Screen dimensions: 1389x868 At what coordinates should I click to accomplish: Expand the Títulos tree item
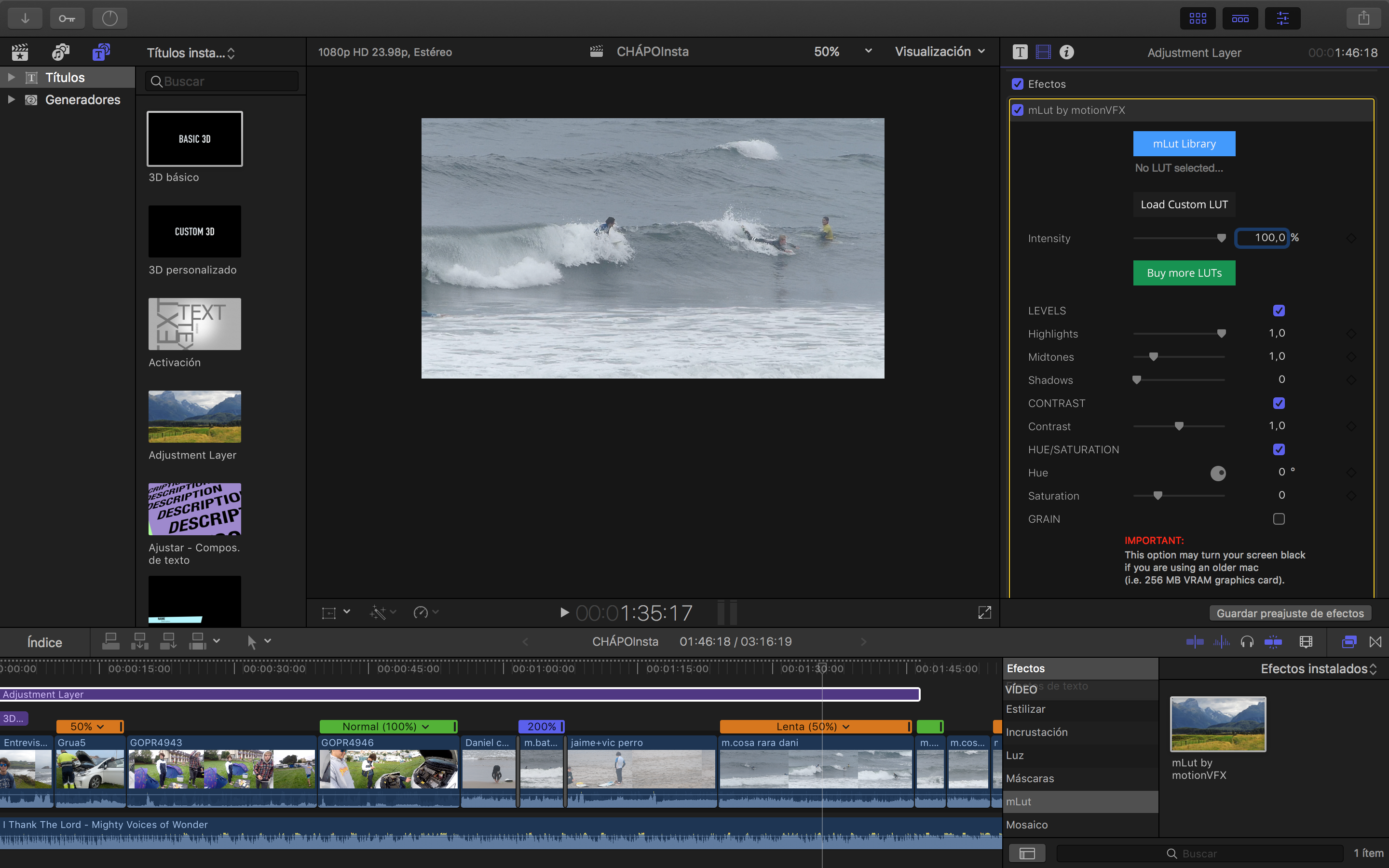point(11,77)
